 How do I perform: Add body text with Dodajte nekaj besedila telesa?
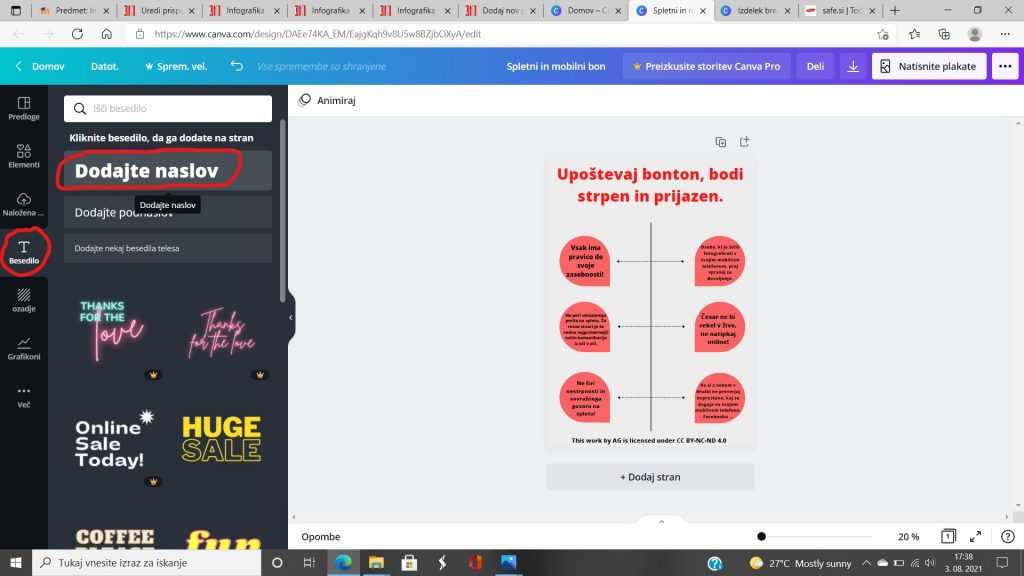(x=168, y=248)
